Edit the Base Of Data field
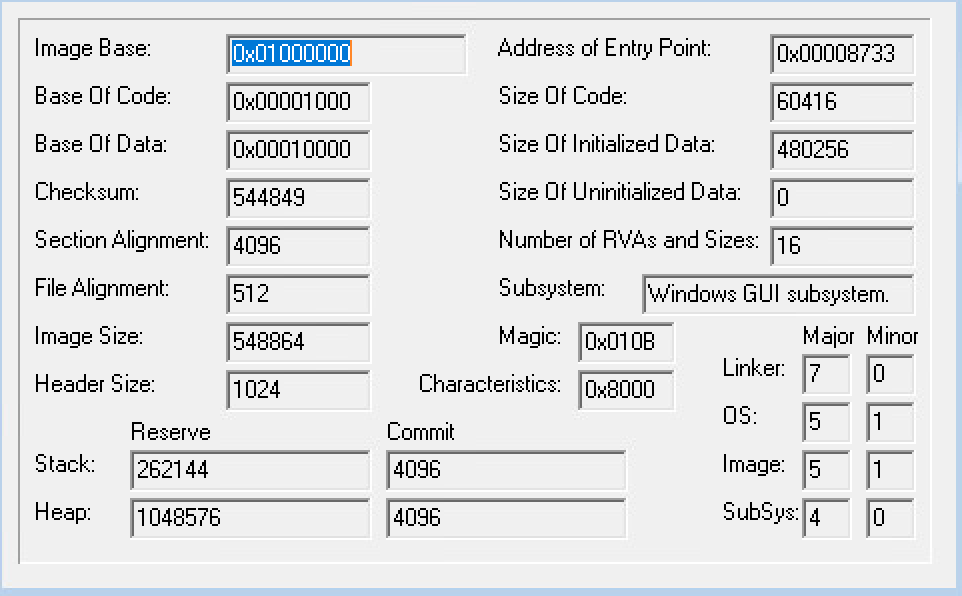This screenshot has height=596, width=962. click(x=297, y=150)
